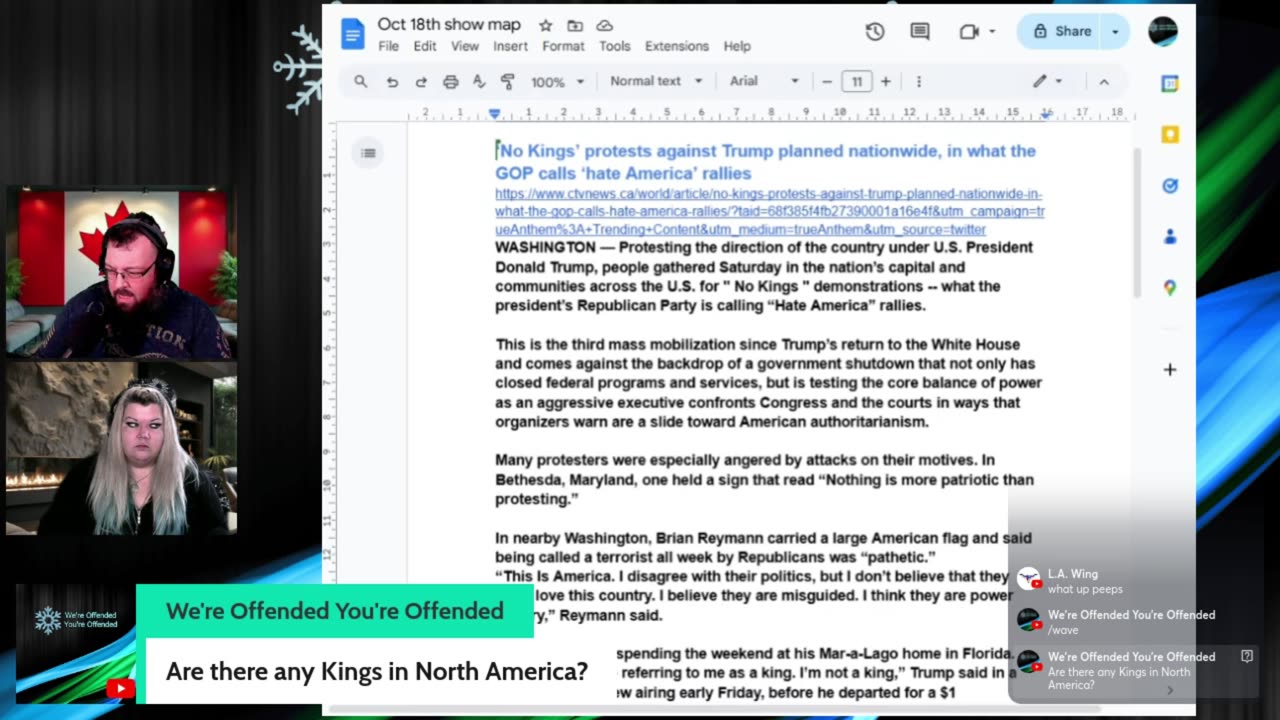Open the Insert menu
Screen dimensions: 1280x720
tap(510, 46)
